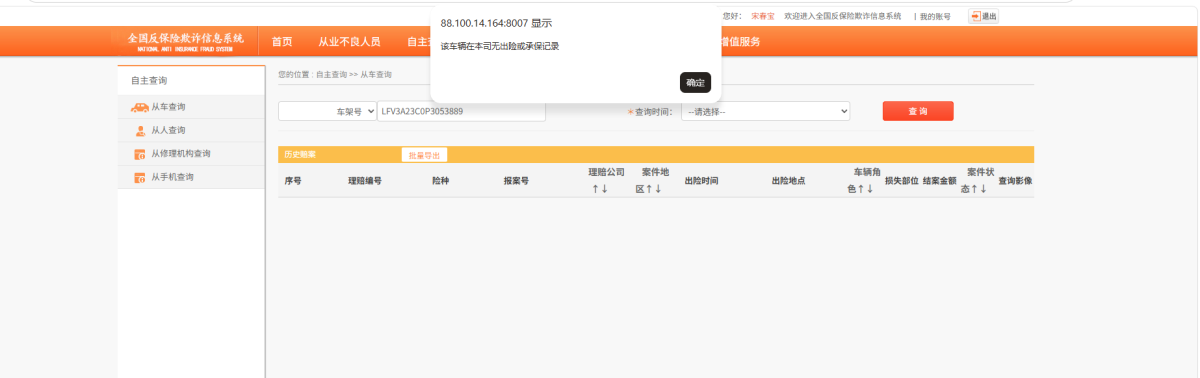Go to 首页 in navigation bar
This screenshot has width=1200, height=378.
coord(282,41)
